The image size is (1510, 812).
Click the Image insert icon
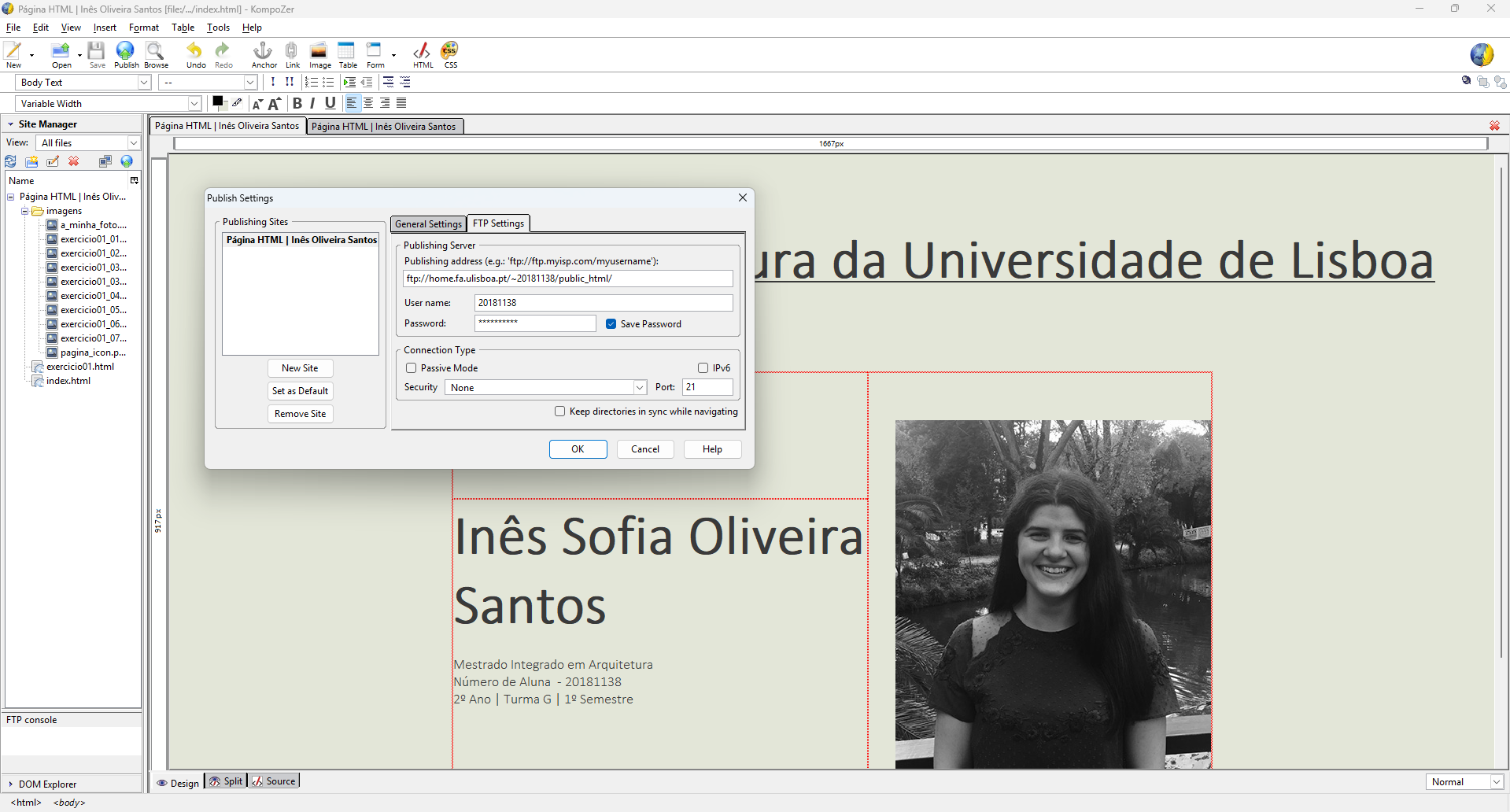tap(319, 52)
